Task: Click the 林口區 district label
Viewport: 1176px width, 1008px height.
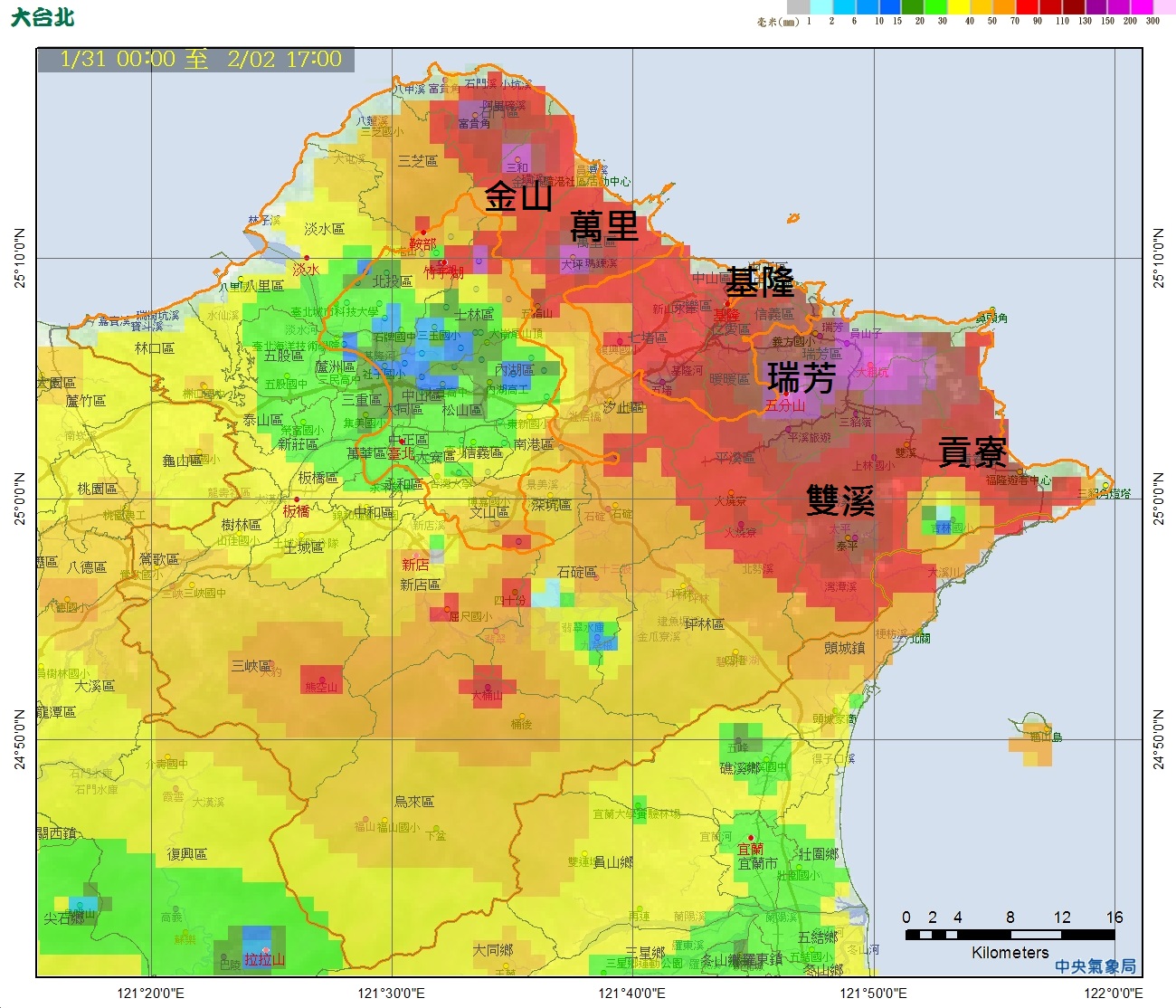Action: click(x=155, y=348)
